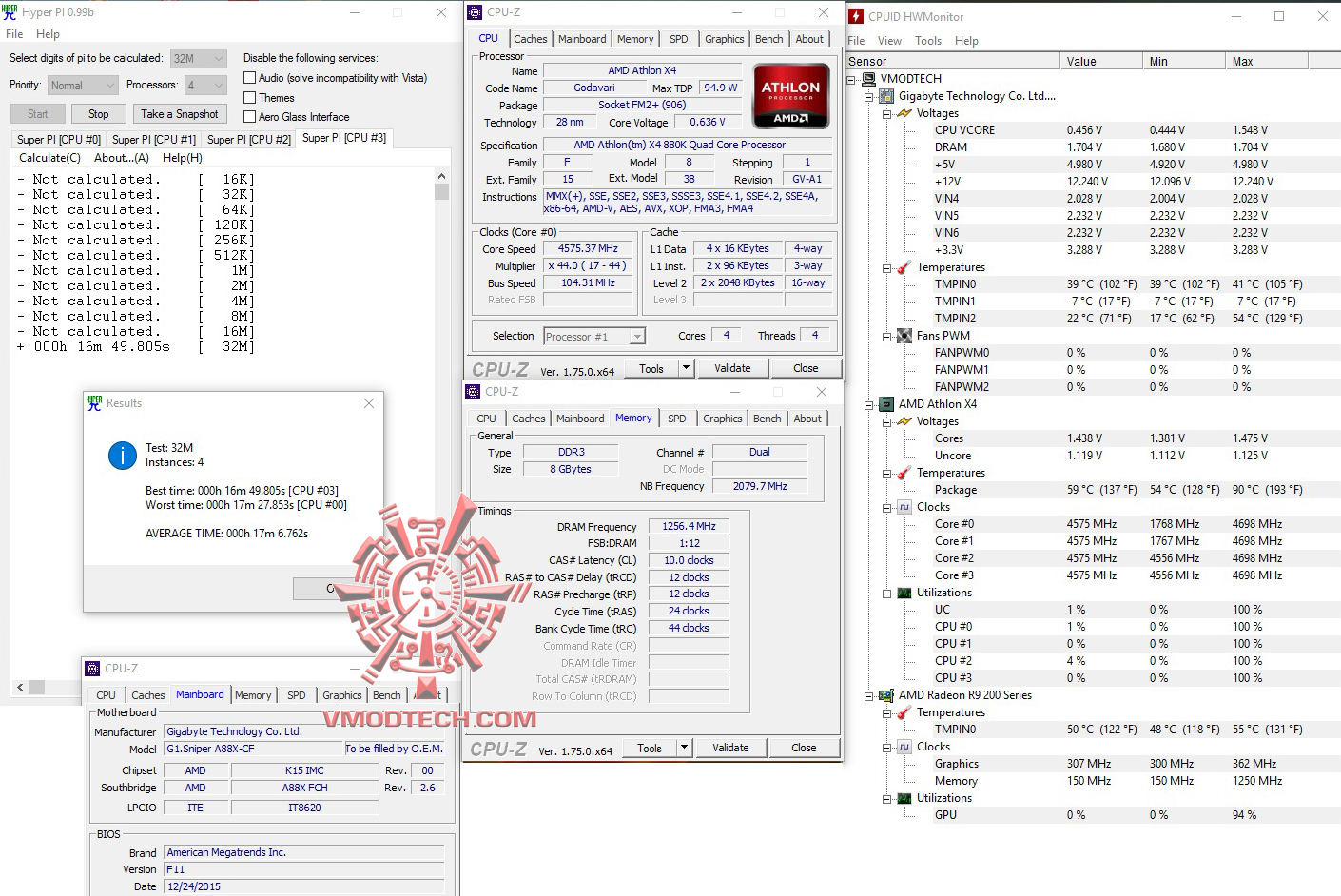The height and width of the screenshot is (896, 1341).
Task: Click the CPU-Z icon of the CPU tab window
Action: pos(475,12)
